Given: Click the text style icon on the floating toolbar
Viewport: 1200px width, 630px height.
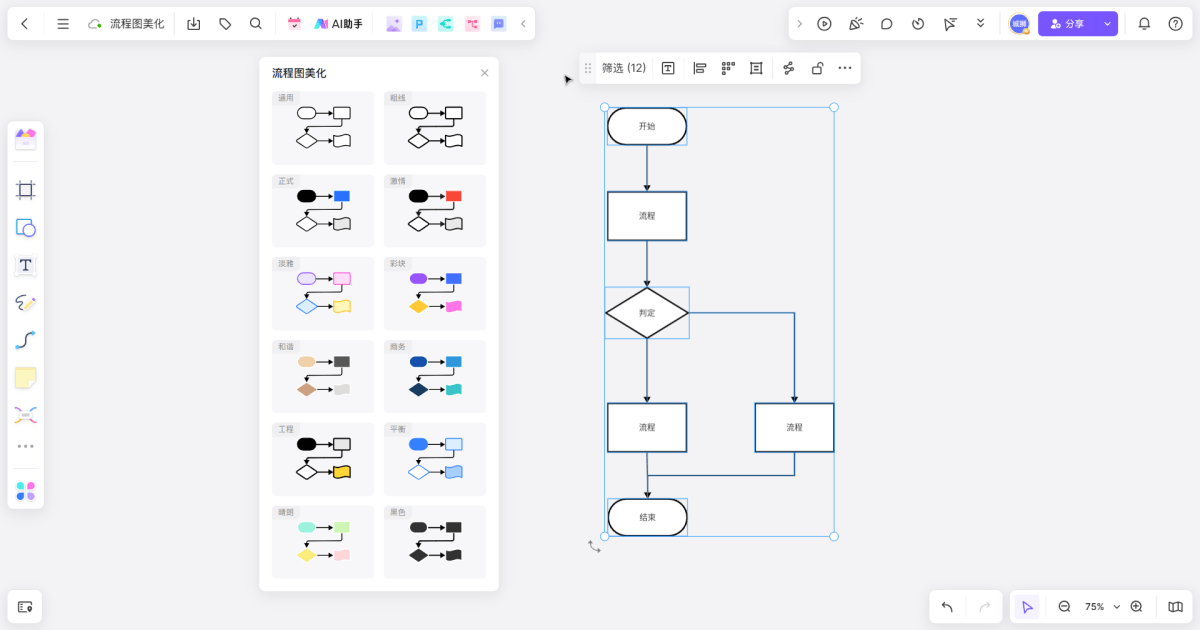Looking at the screenshot, I should [668, 68].
